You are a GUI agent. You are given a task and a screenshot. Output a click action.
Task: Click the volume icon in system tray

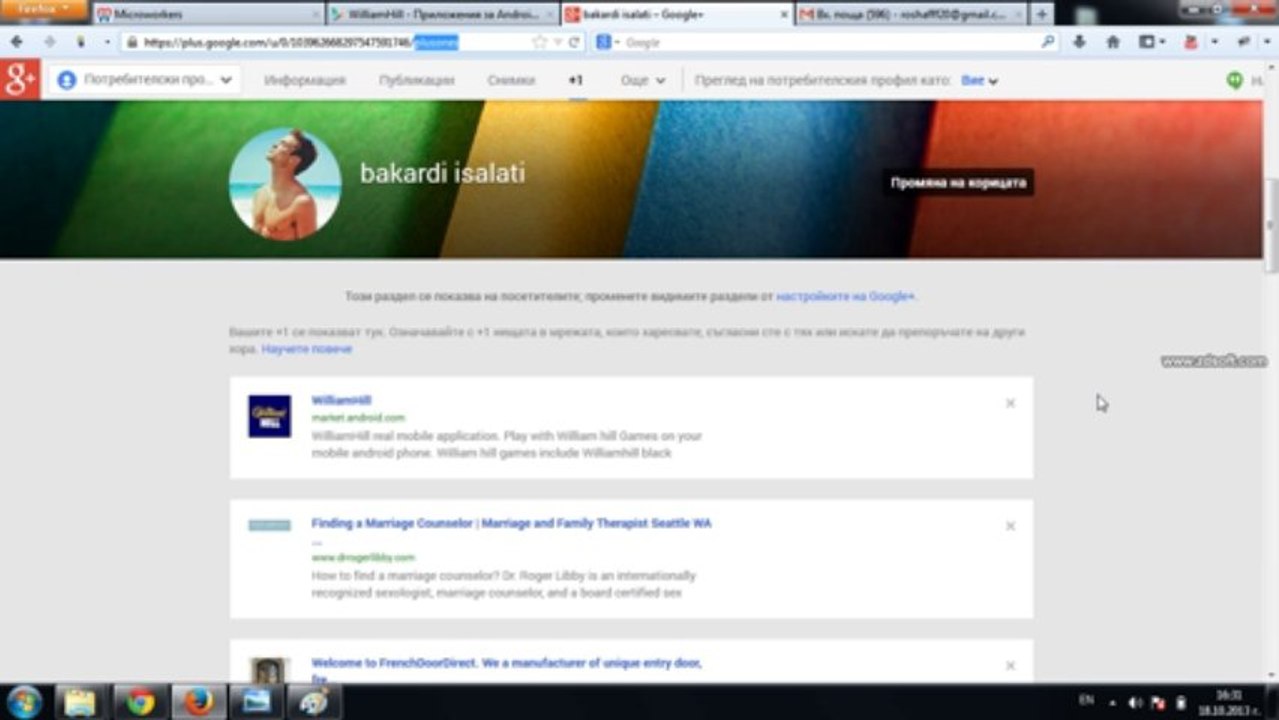(x=1136, y=702)
